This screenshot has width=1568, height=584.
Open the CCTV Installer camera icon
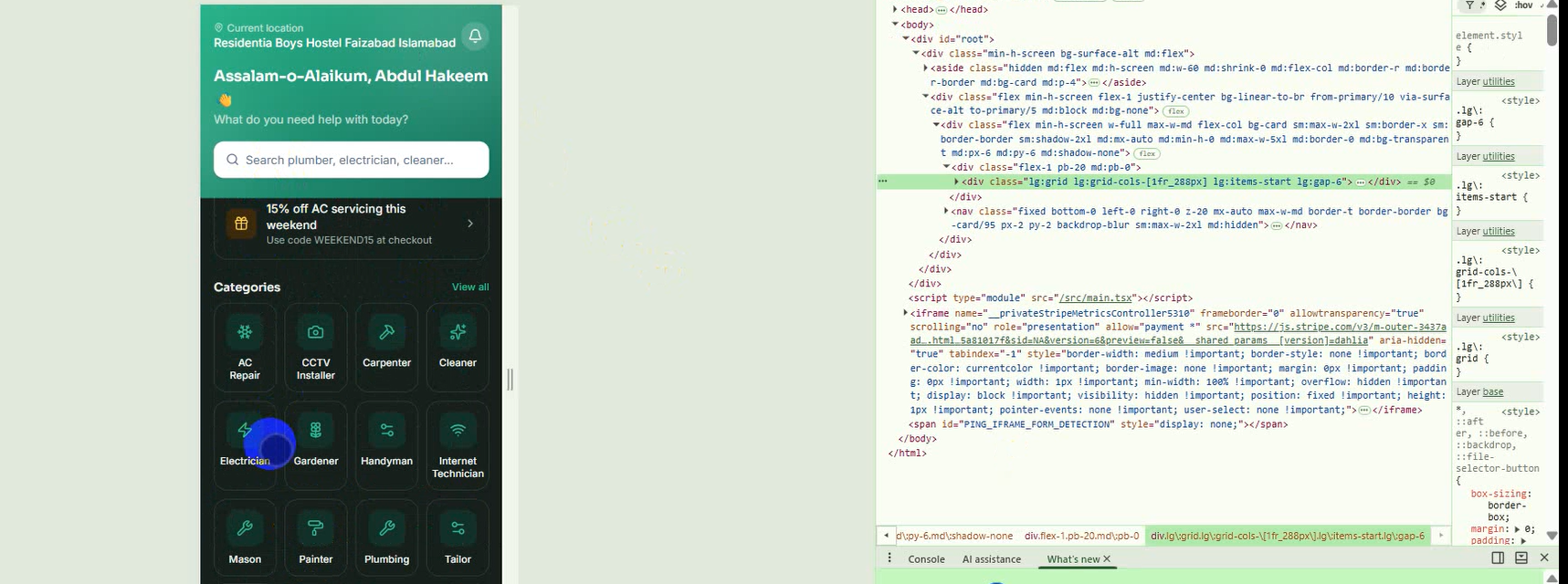click(316, 332)
